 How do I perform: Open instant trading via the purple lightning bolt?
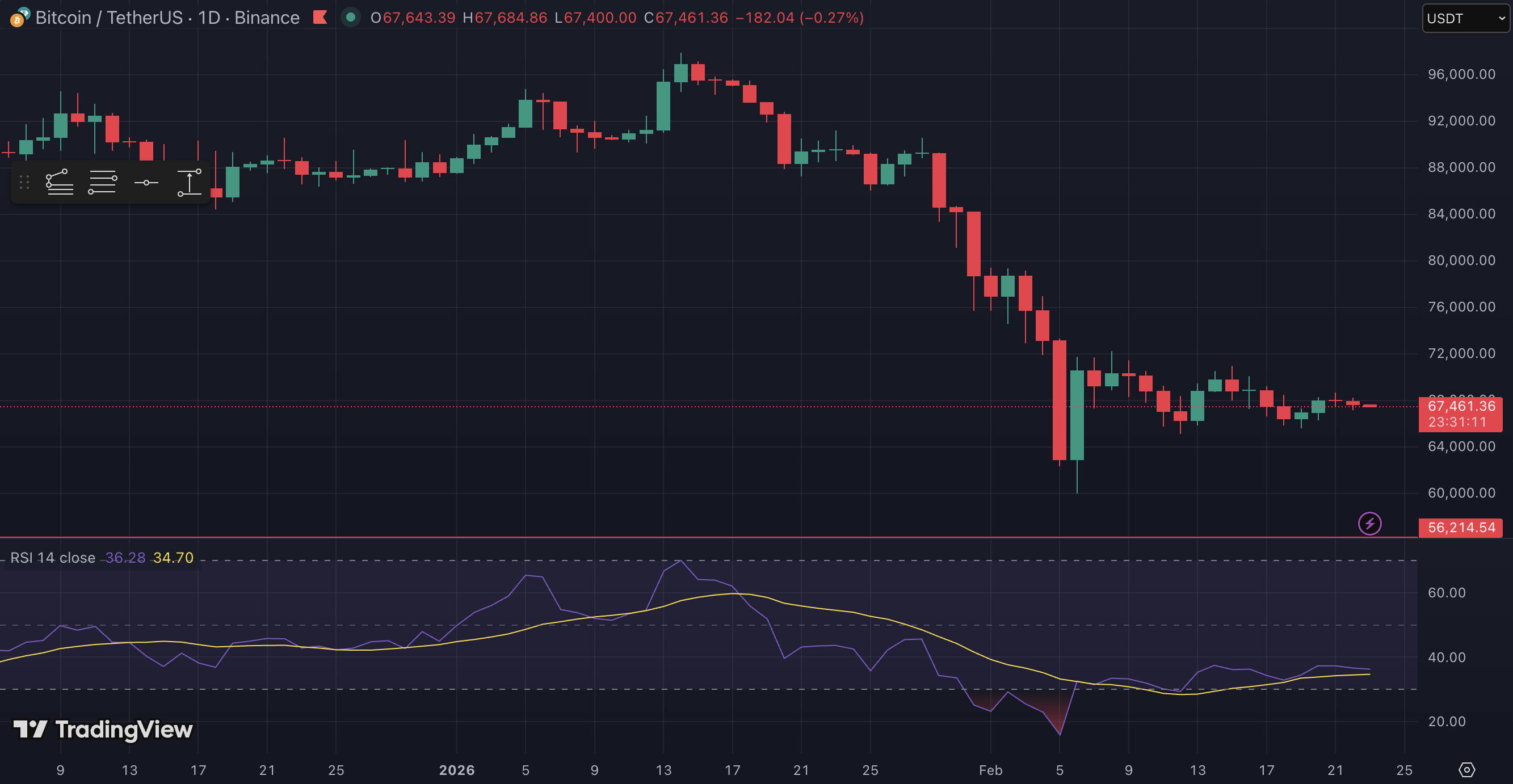pyautogui.click(x=1371, y=523)
